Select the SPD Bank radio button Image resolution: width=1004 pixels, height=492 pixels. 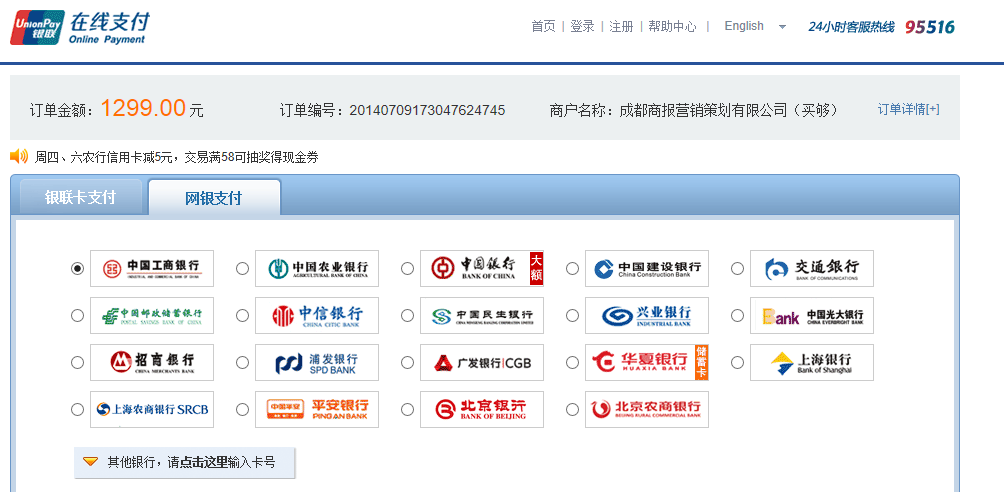[243, 363]
